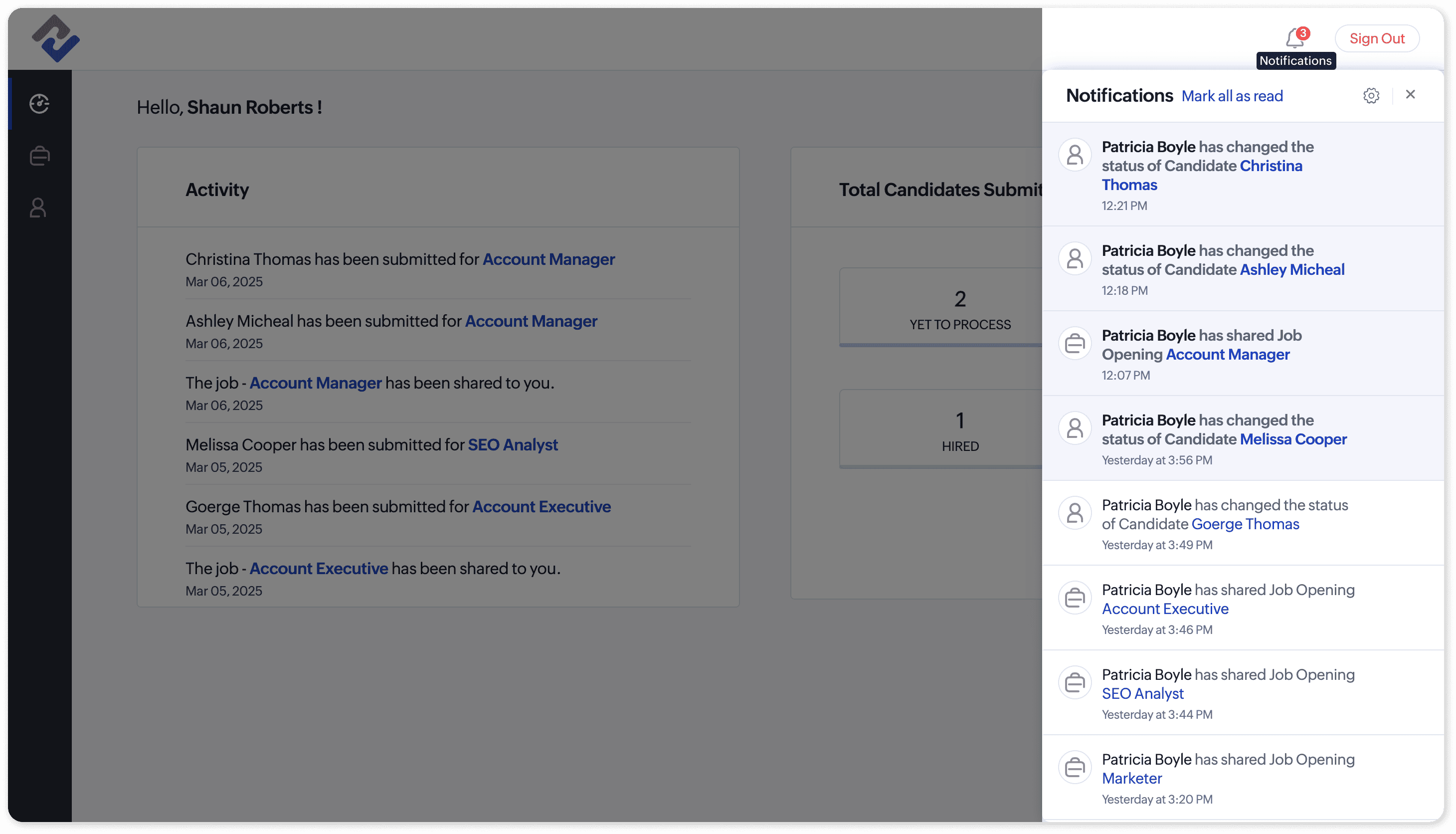Click the app logo in header

point(55,39)
